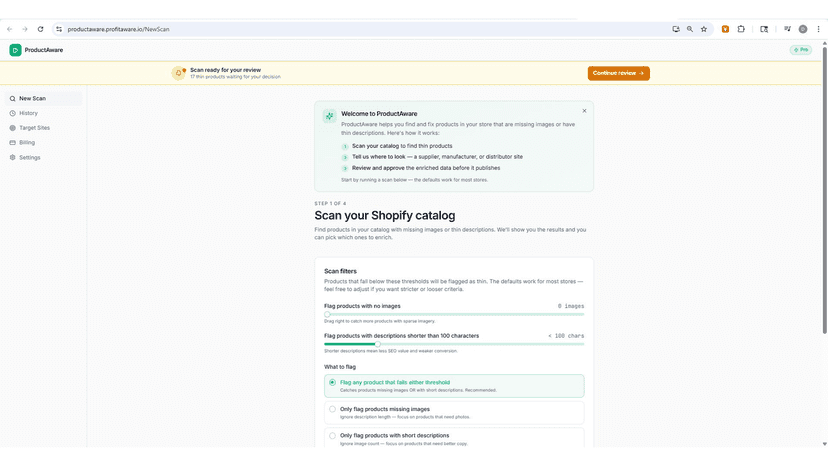Click the Pro plan badge
Screen dimensions: 828x466
tap(801, 50)
